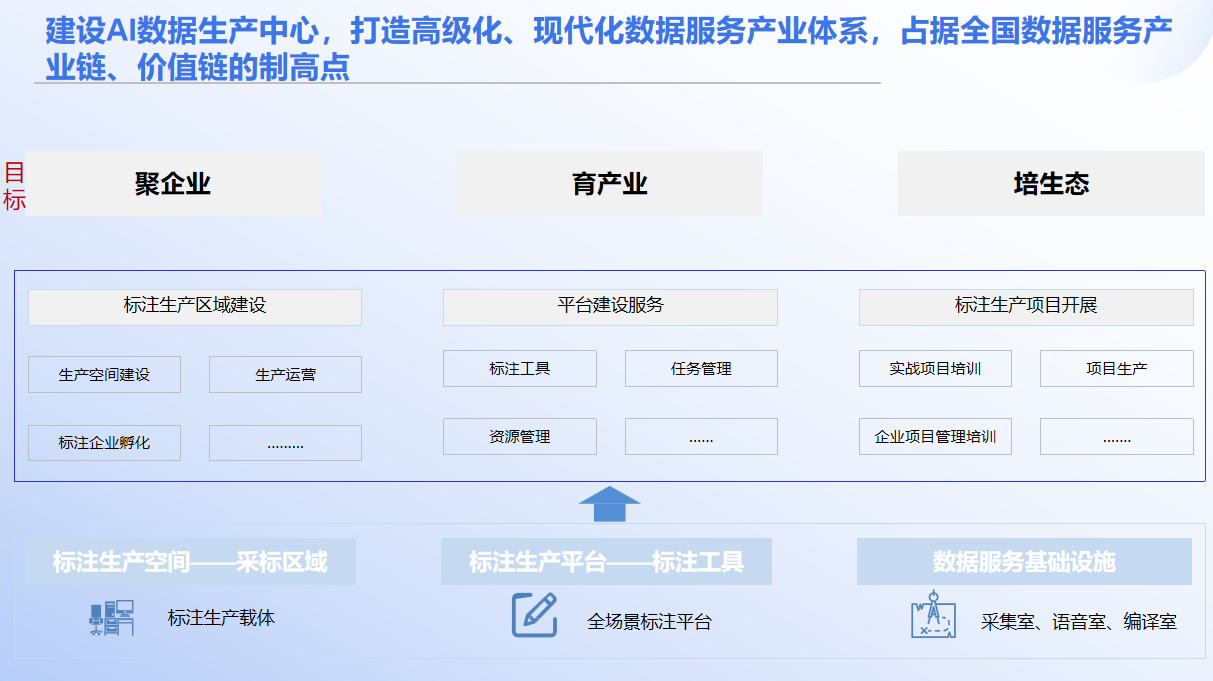Select the 育产业 box
Screen dimensions: 1213x681
[x=609, y=184]
